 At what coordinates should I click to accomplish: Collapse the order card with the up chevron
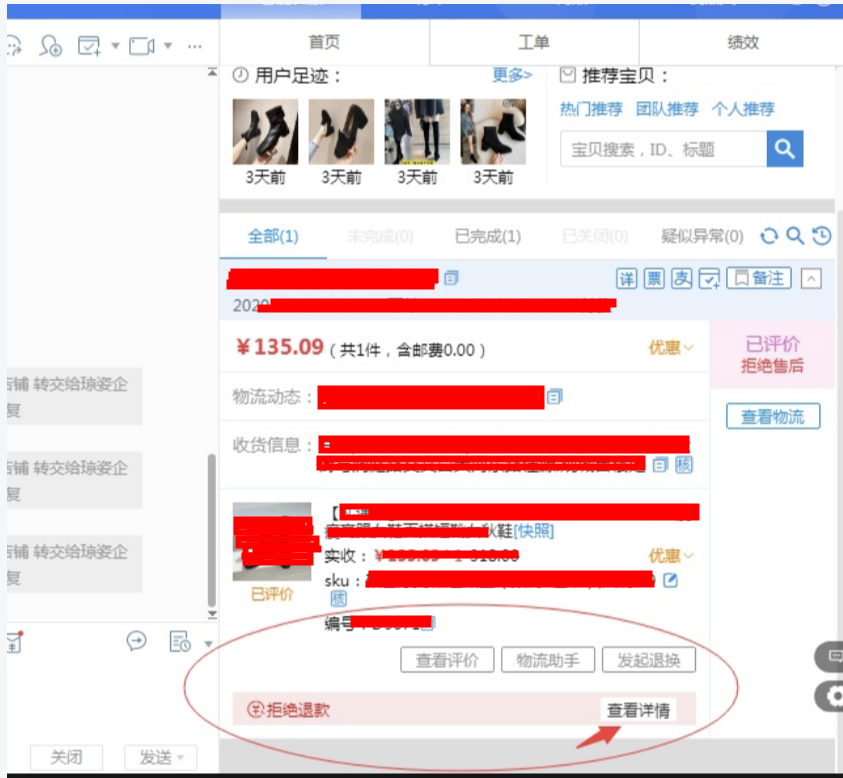[x=811, y=279]
